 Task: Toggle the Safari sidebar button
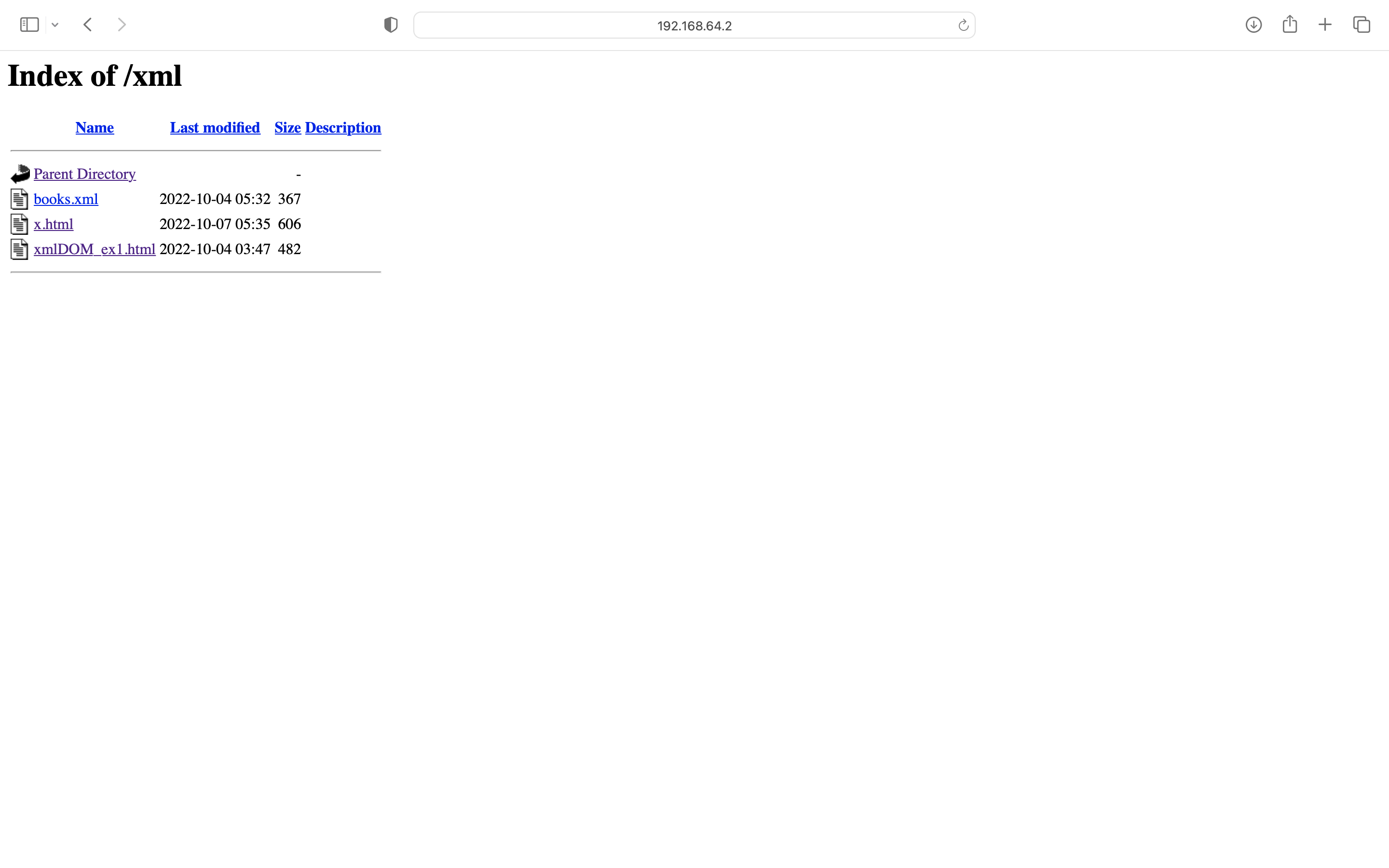tap(29, 25)
